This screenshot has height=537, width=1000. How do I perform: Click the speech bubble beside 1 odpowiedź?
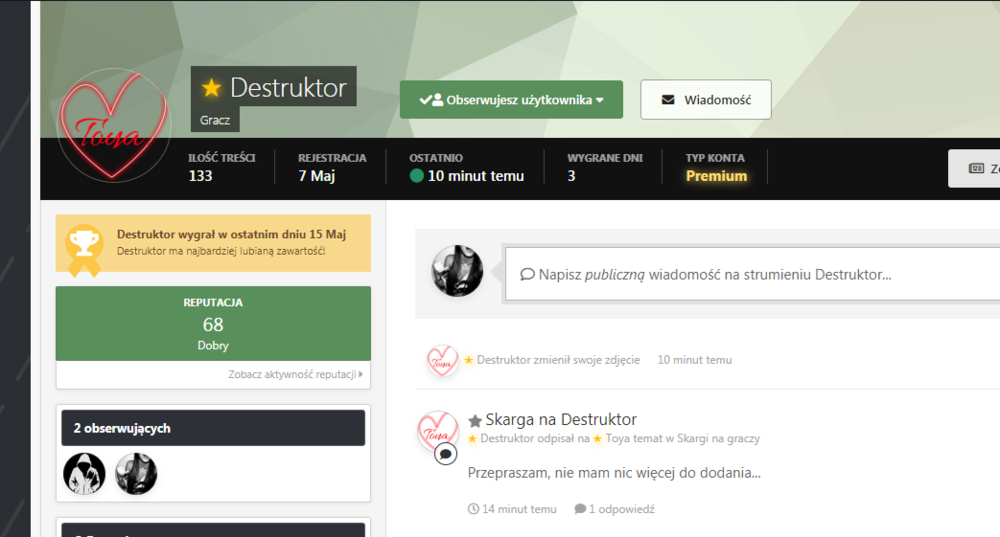click(x=580, y=509)
